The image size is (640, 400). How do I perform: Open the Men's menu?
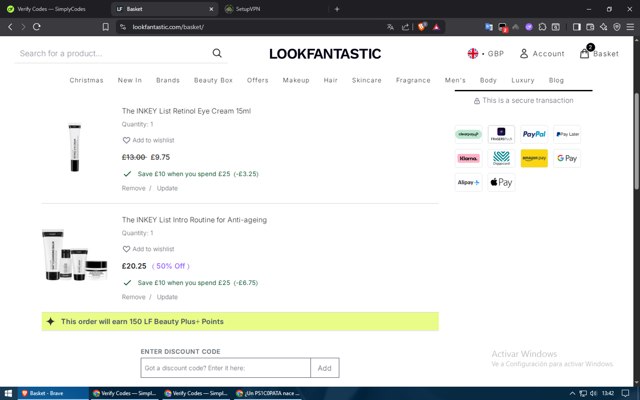pos(455,80)
